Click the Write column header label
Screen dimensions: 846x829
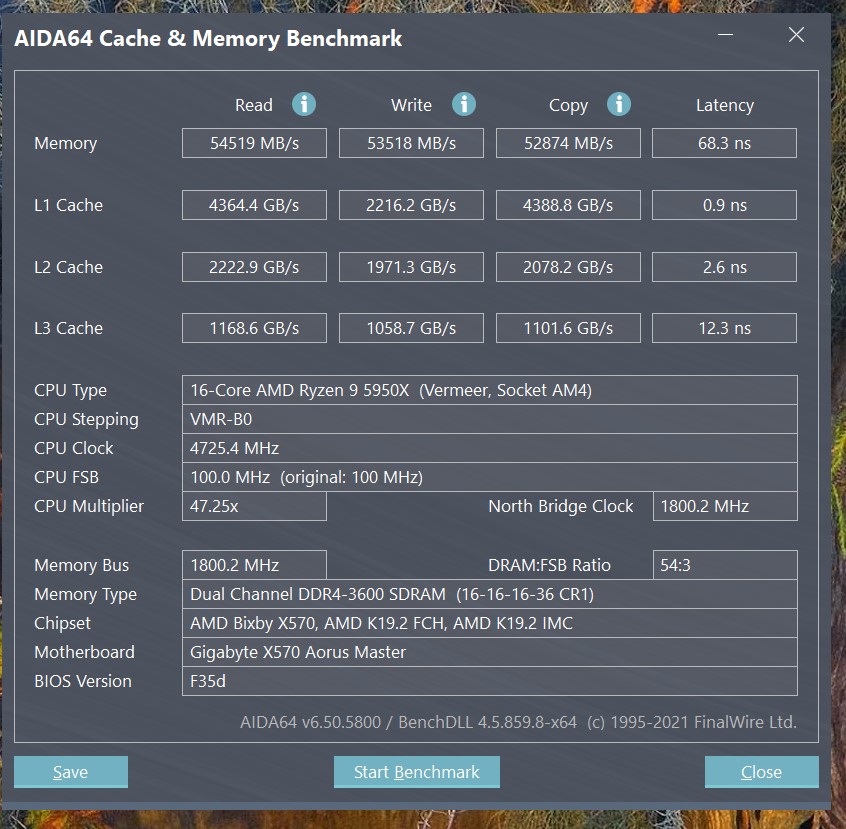[411, 105]
